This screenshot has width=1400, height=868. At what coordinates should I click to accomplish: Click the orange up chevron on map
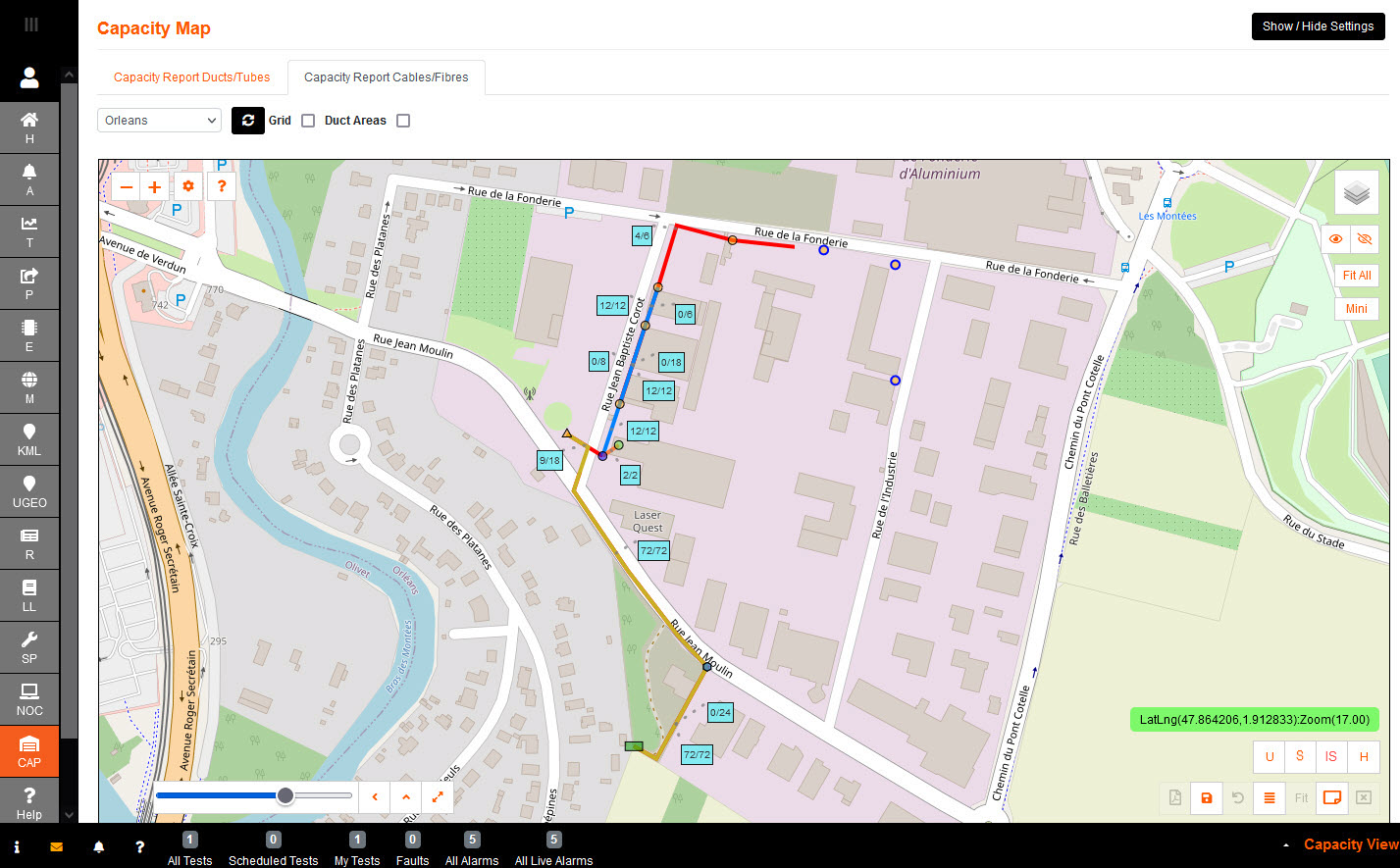tap(406, 797)
